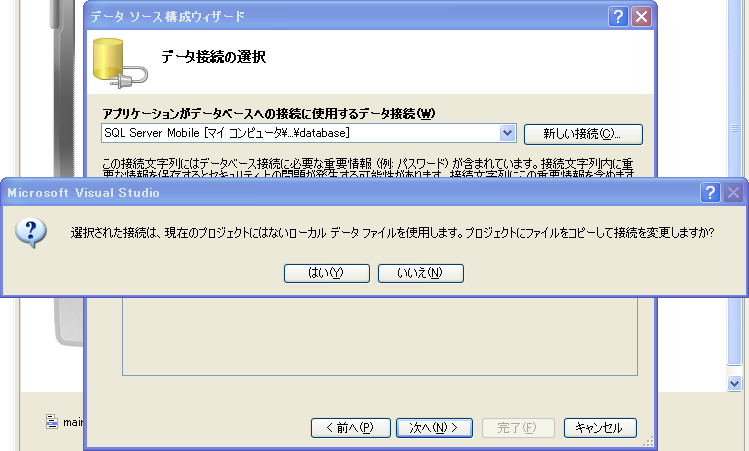Click the いいえ(N) button

pos(420,273)
